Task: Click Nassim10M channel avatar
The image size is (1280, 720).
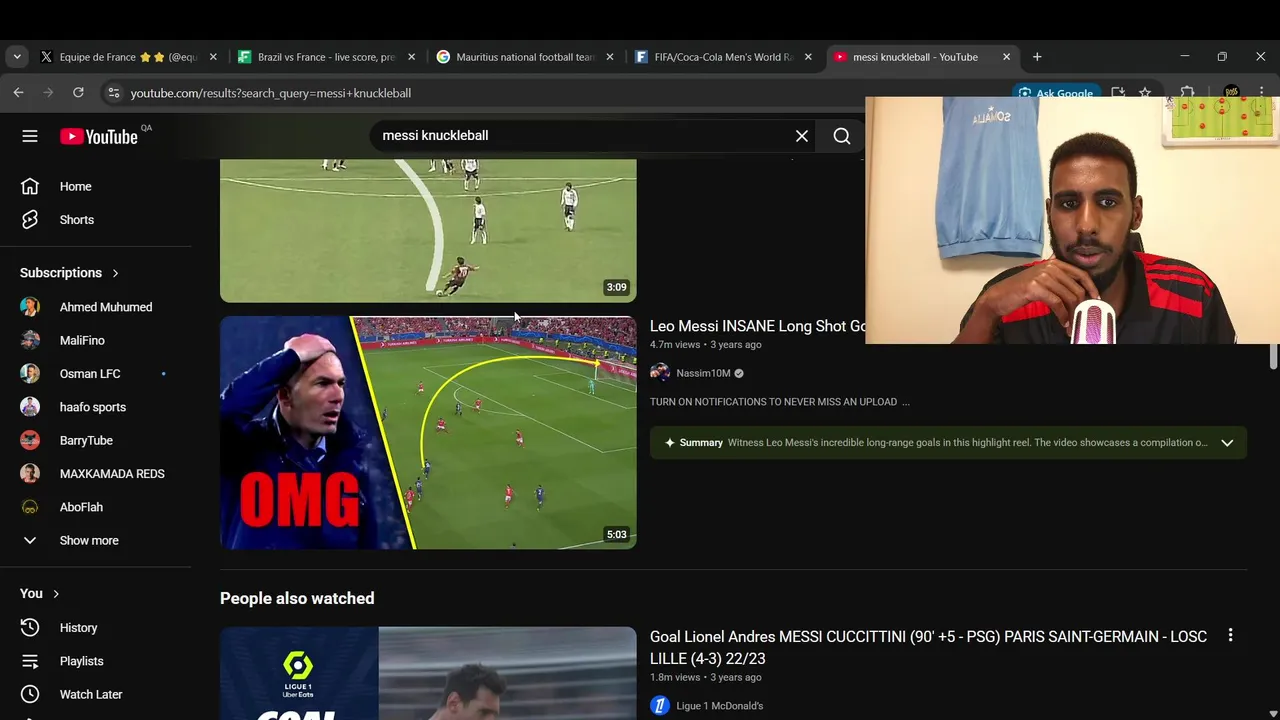Action: [659, 373]
